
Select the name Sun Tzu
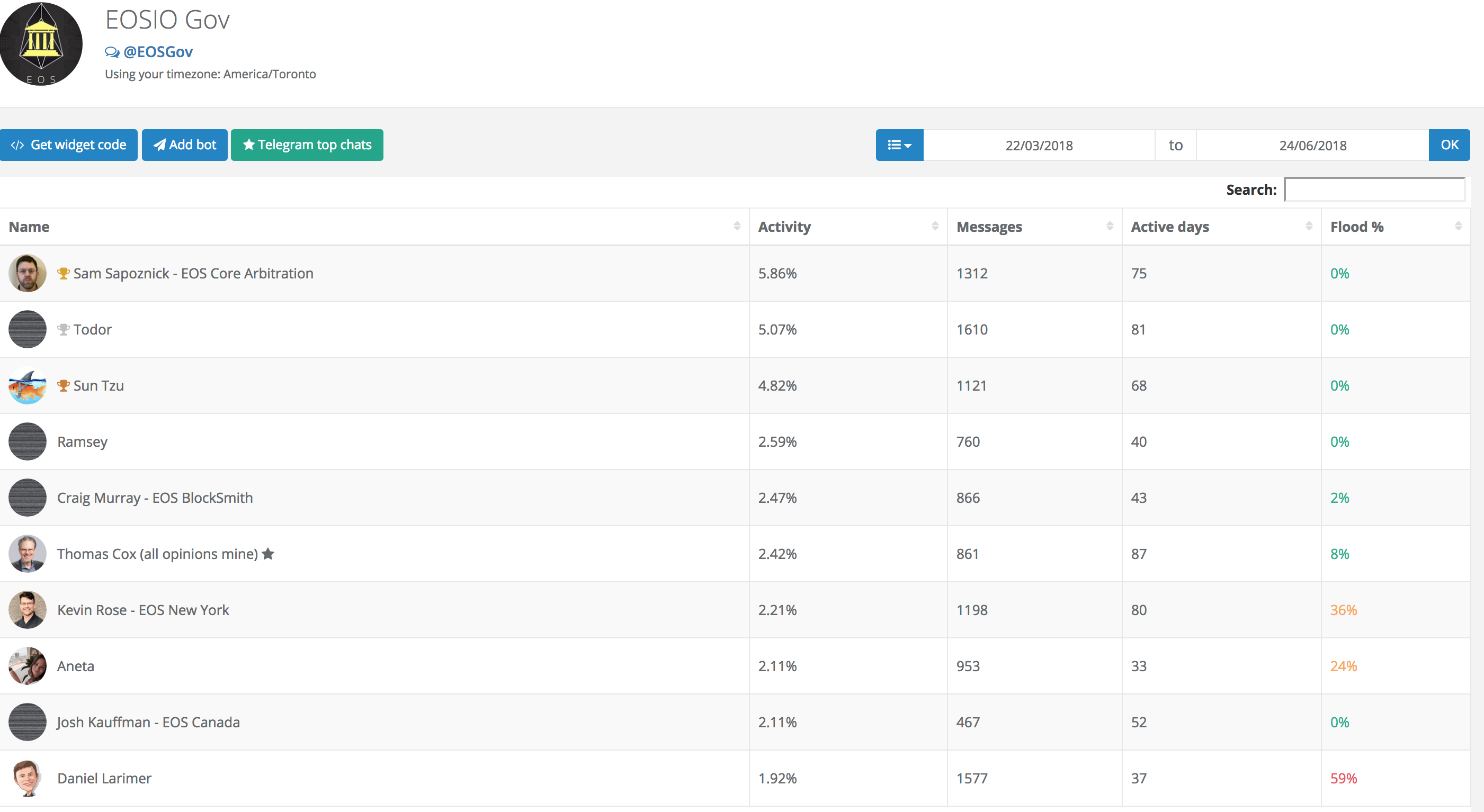click(99, 386)
